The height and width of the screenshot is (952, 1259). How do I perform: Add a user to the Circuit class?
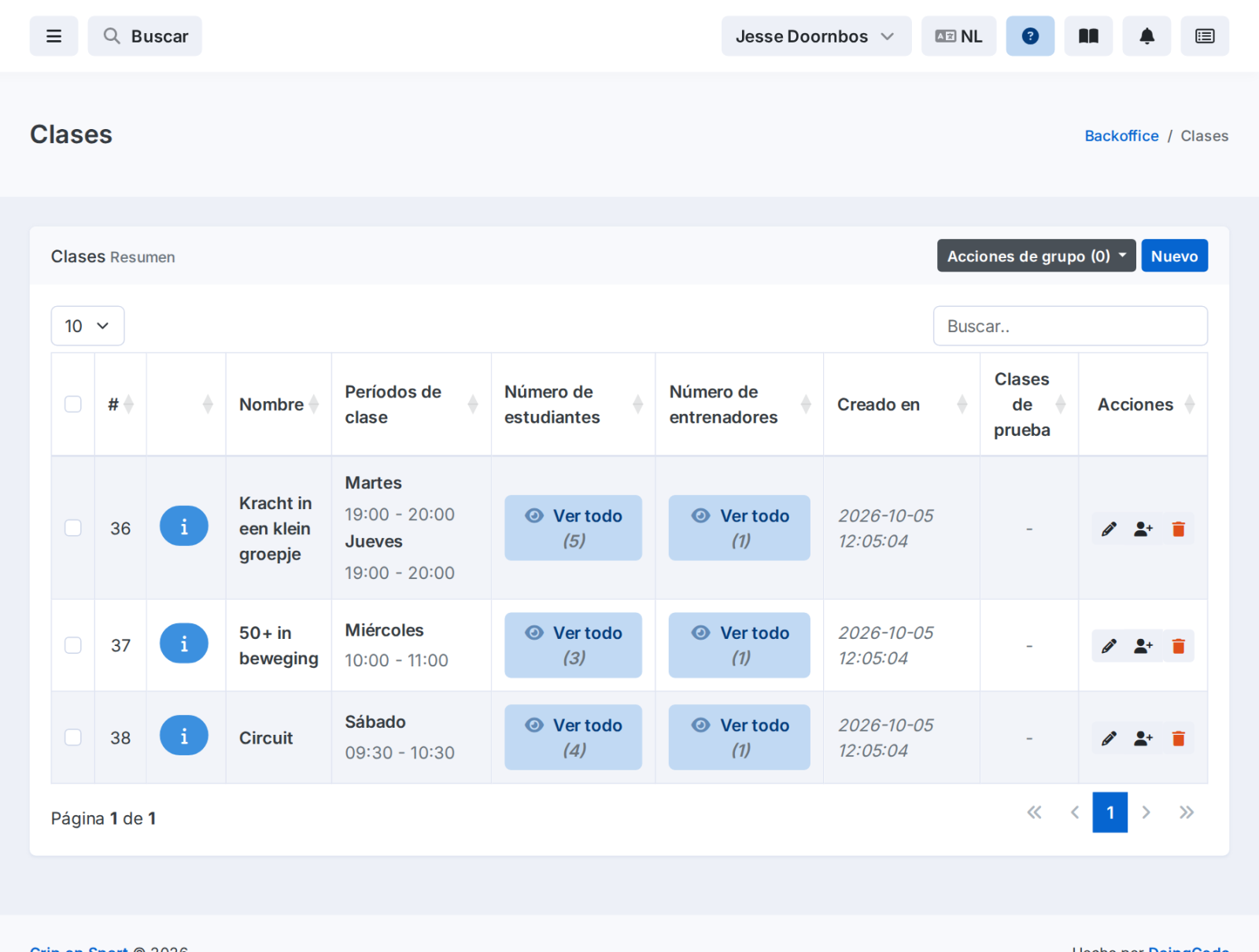coord(1143,738)
